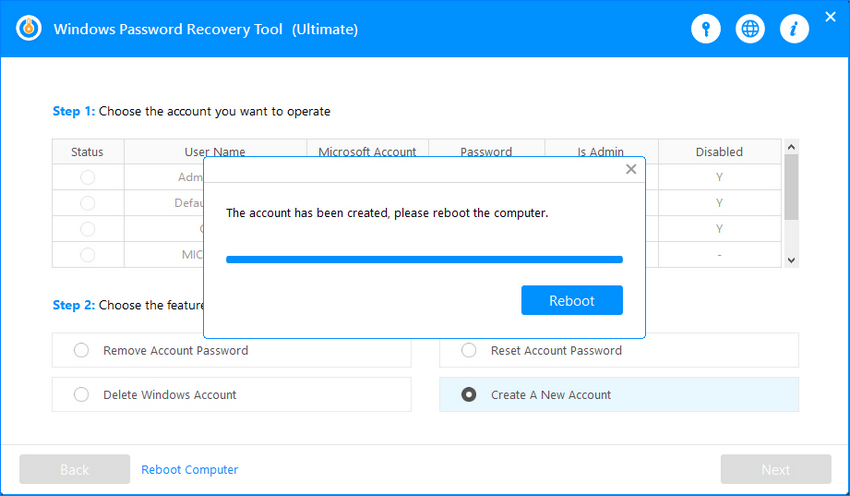Click the Reboot button in dialog
The height and width of the screenshot is (496, 850).
point(572,300)
